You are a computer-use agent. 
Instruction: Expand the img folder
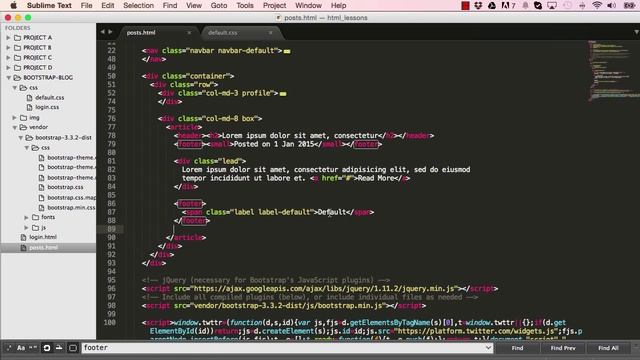pos(14,118)
